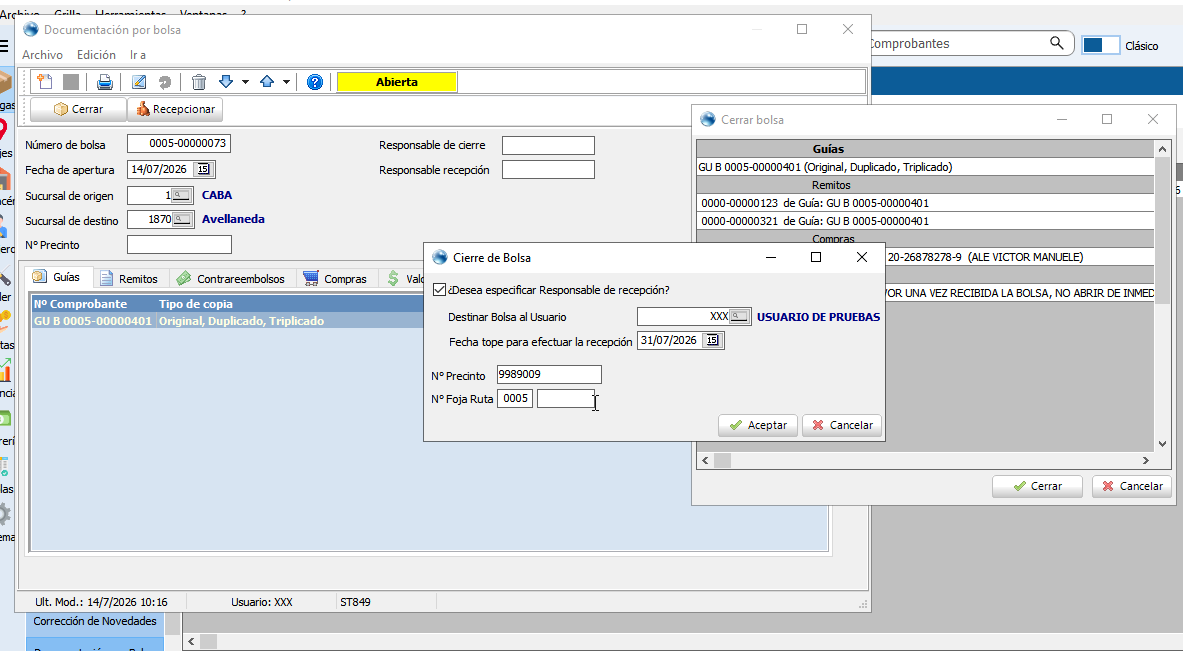This screenshot has width=1183, height=651.
Task: Click the search magnifier icon in Comprobantes box
Action: tap(1057, 43)
